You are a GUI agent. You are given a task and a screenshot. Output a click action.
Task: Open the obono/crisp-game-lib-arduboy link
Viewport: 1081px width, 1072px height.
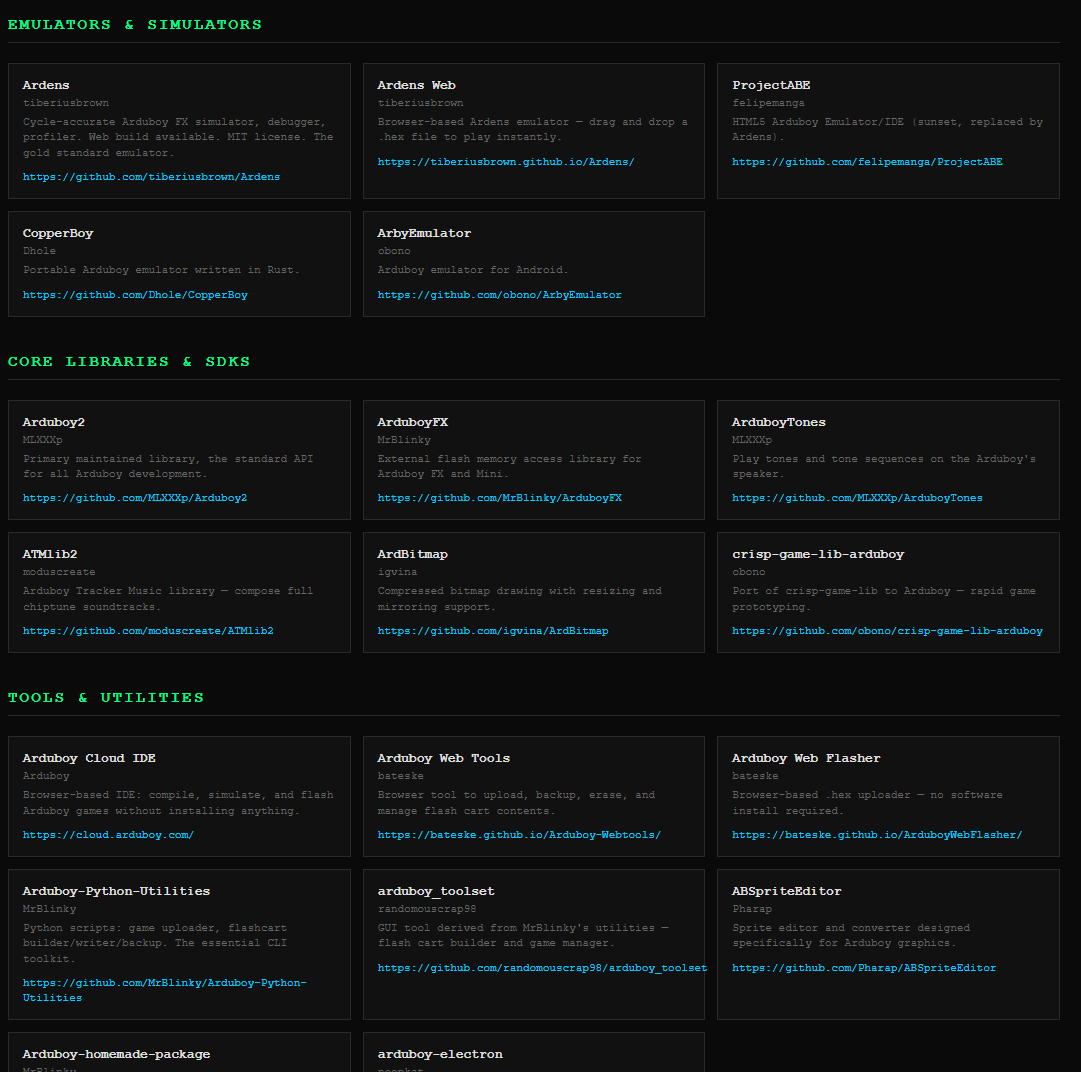(x=887, y=631)
